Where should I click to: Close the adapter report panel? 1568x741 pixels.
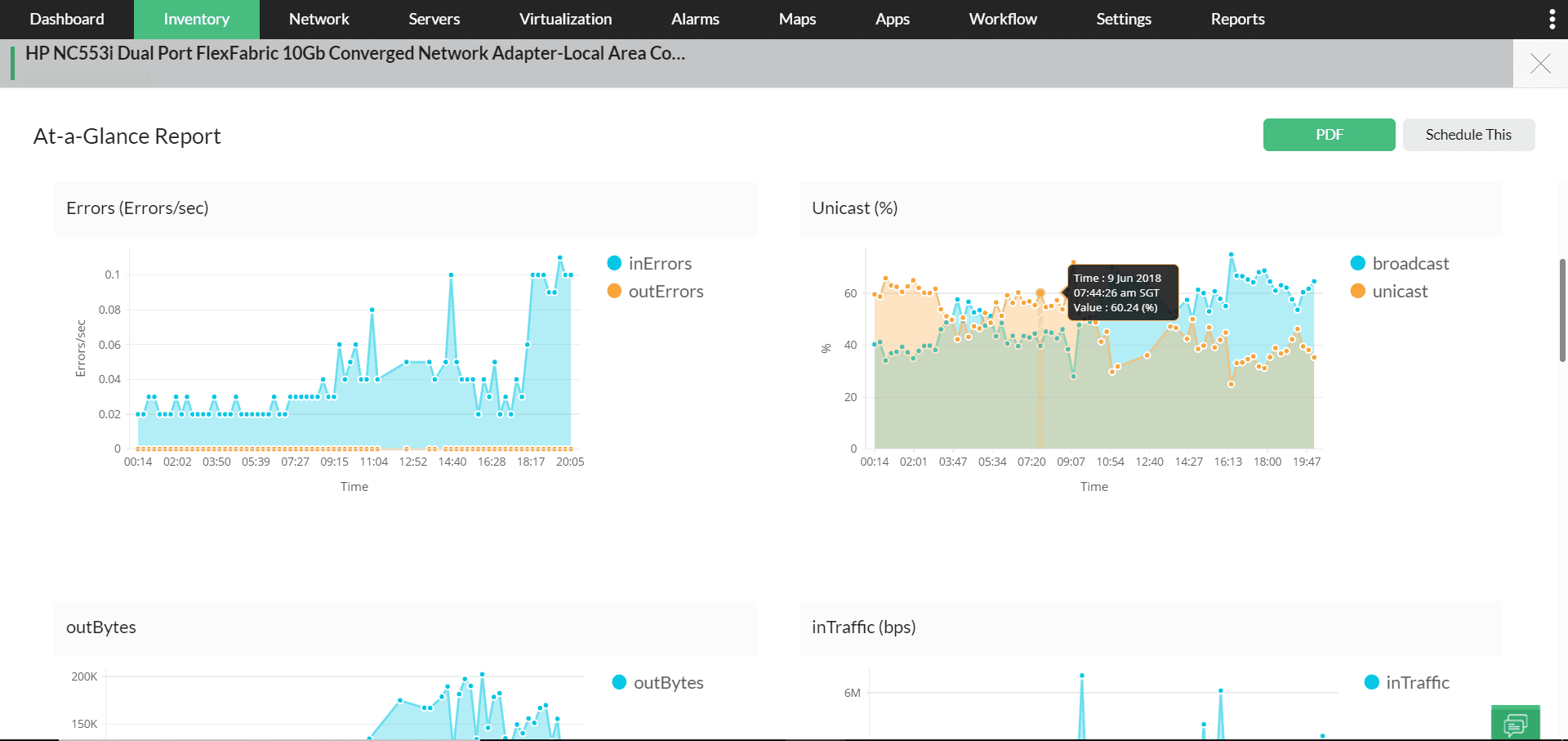(x=1540, y=64)
